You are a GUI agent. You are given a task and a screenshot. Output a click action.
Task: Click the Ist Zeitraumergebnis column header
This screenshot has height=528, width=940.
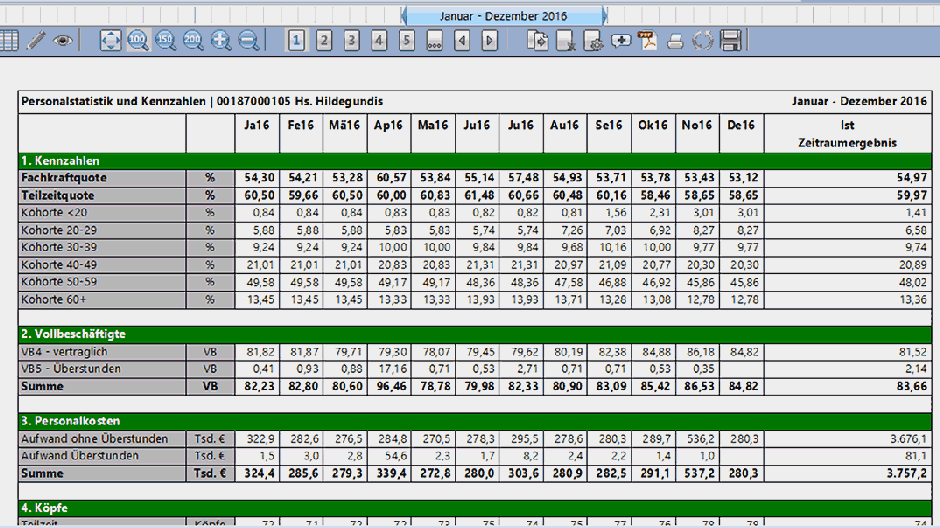(x=848, y=134)
